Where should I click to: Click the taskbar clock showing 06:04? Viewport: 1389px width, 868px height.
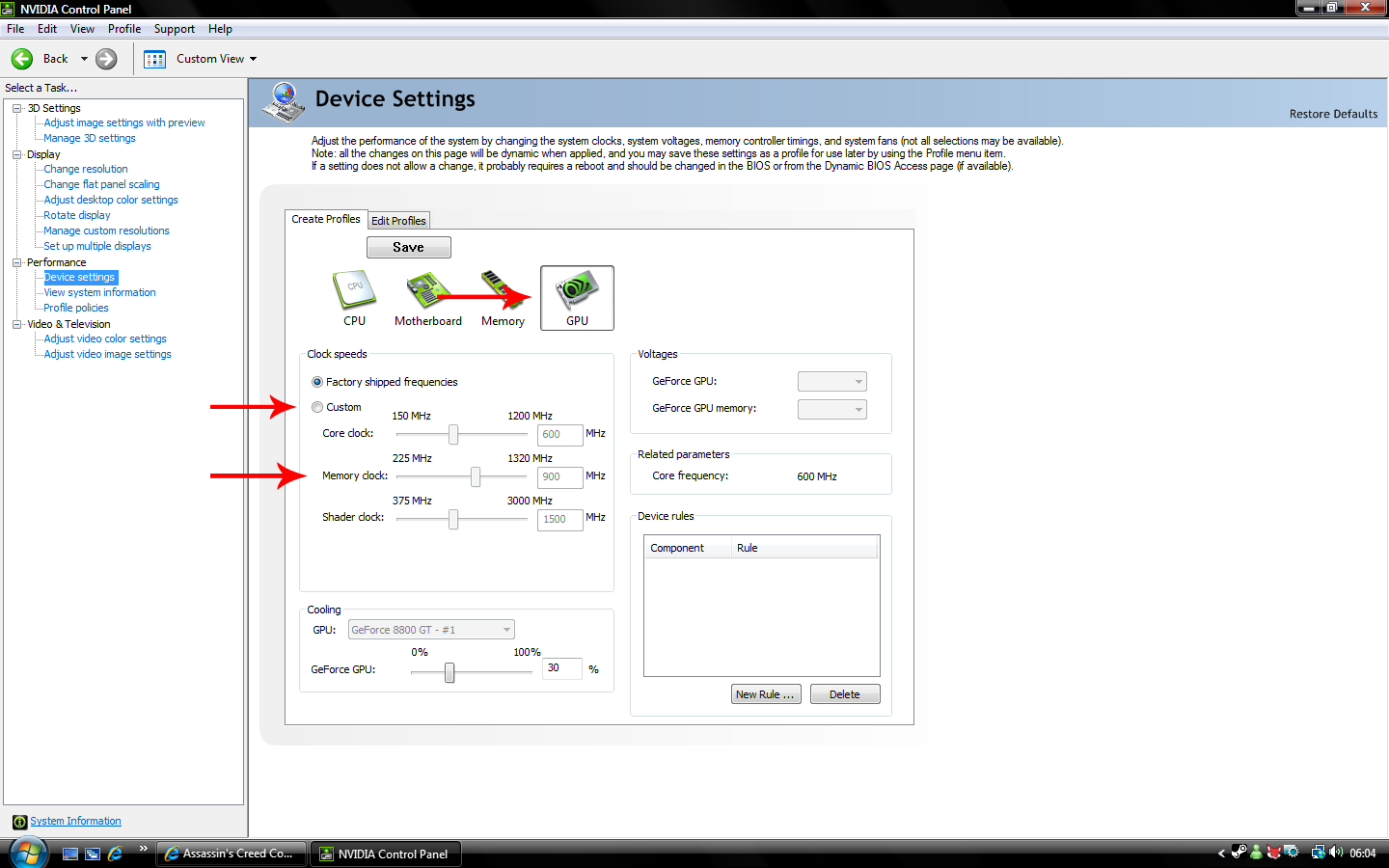1362,854
